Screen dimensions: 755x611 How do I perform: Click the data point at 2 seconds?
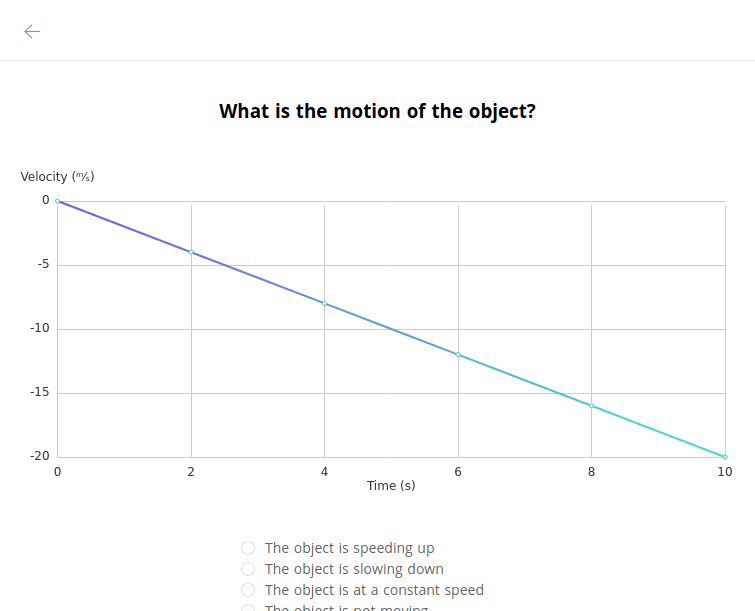pos(191,252)
